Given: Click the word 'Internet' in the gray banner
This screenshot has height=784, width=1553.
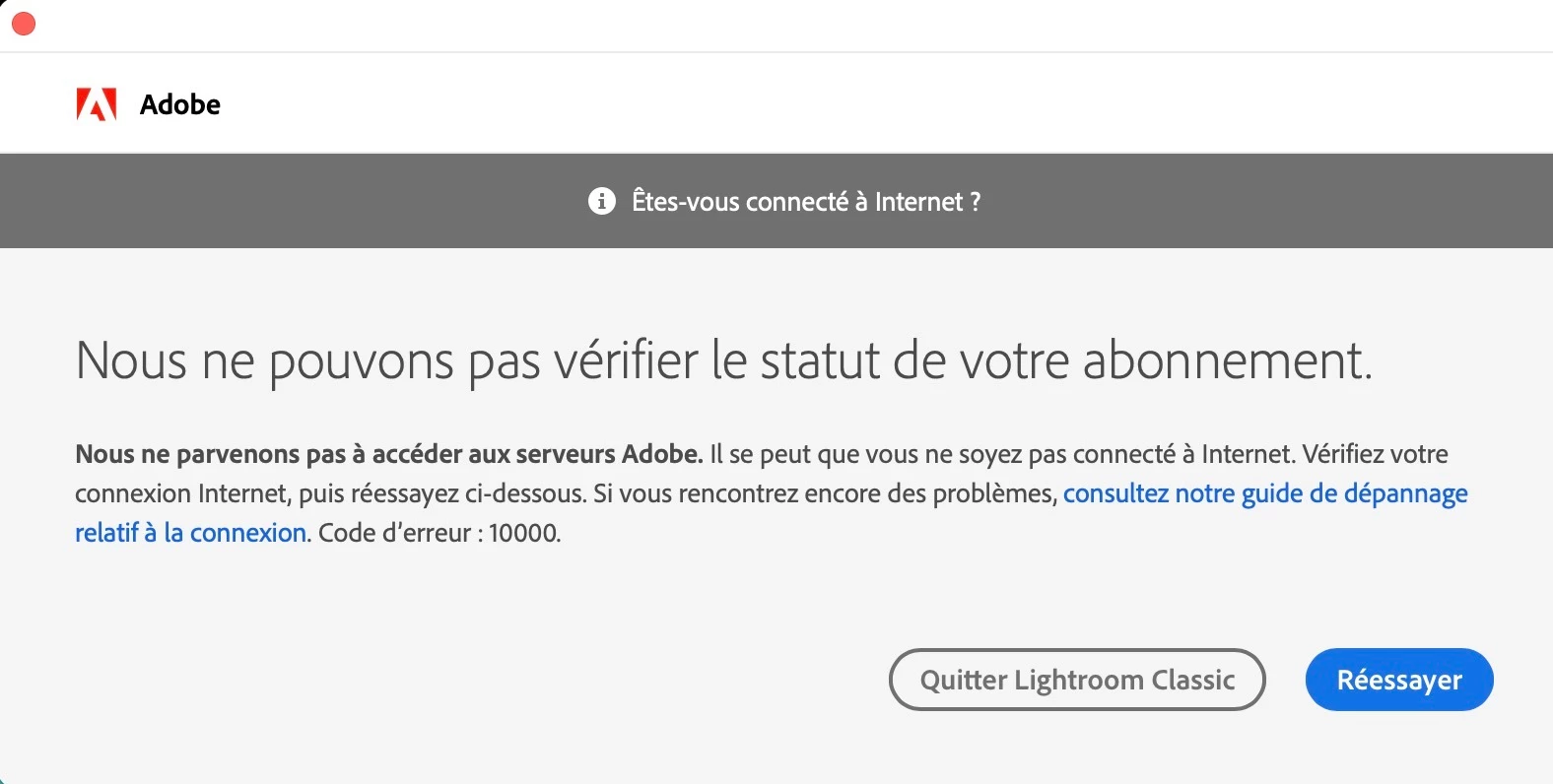Looking at the screenshot, I should pyautogui.click(x=918, y=201).
